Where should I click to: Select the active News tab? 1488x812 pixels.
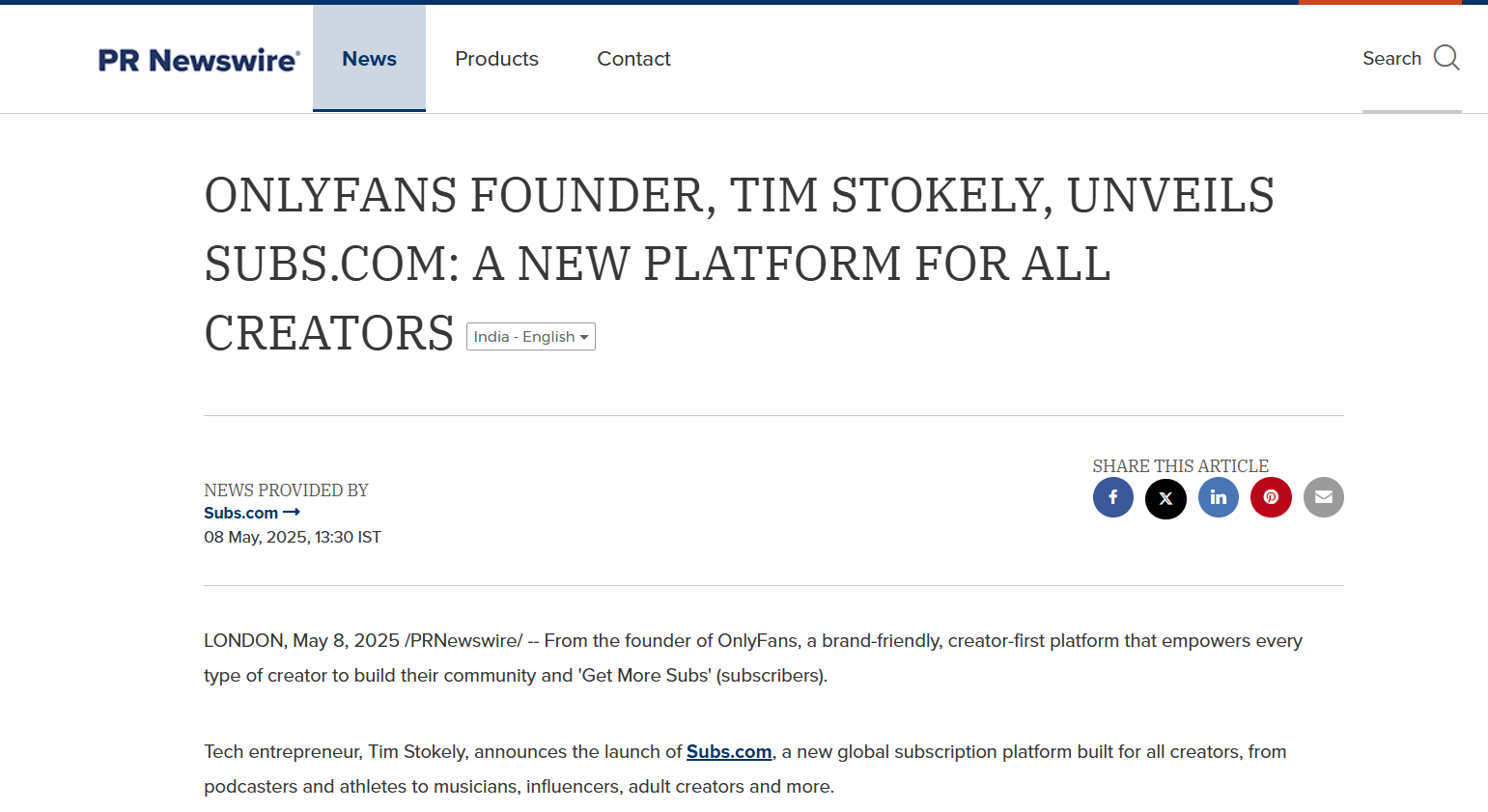point(369,58)
